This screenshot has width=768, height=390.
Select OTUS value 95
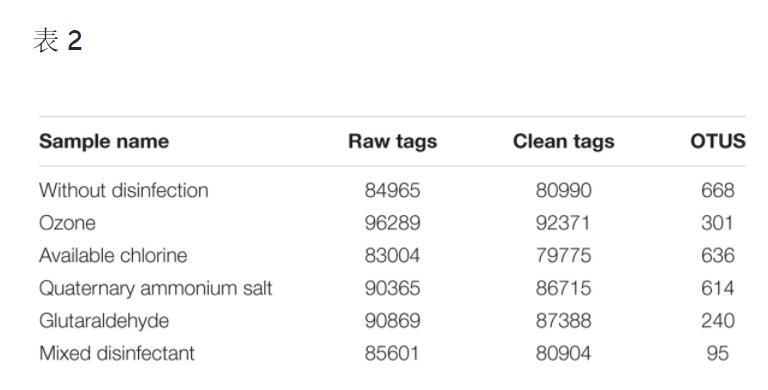718,353
